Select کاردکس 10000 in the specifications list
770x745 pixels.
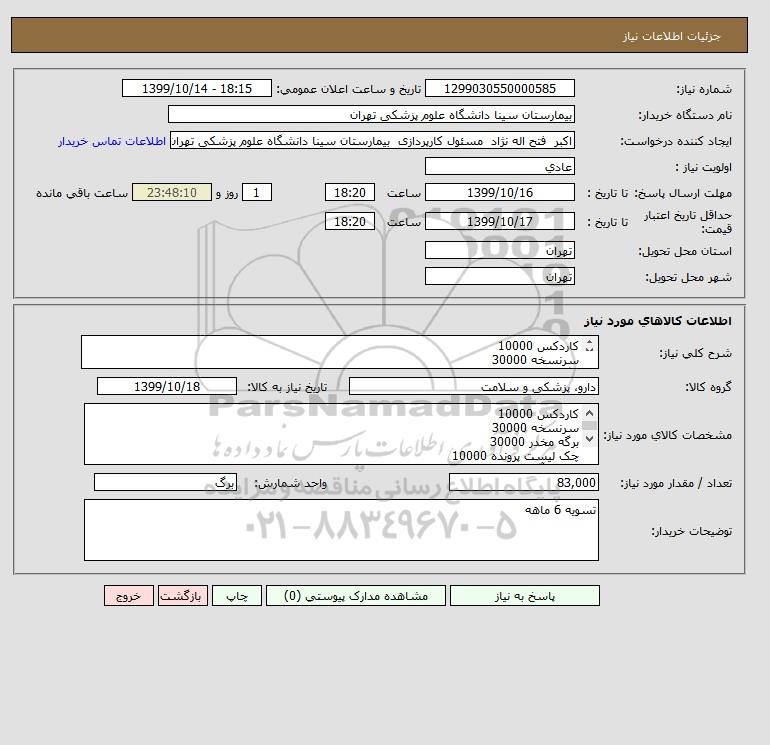tap(538, 414)
